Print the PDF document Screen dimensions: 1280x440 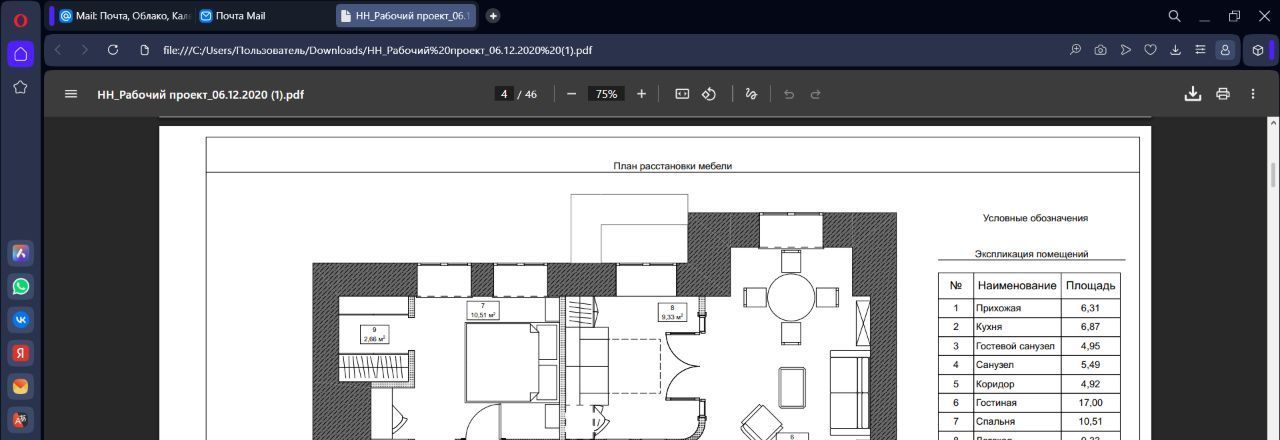[x=1222, y=94]
